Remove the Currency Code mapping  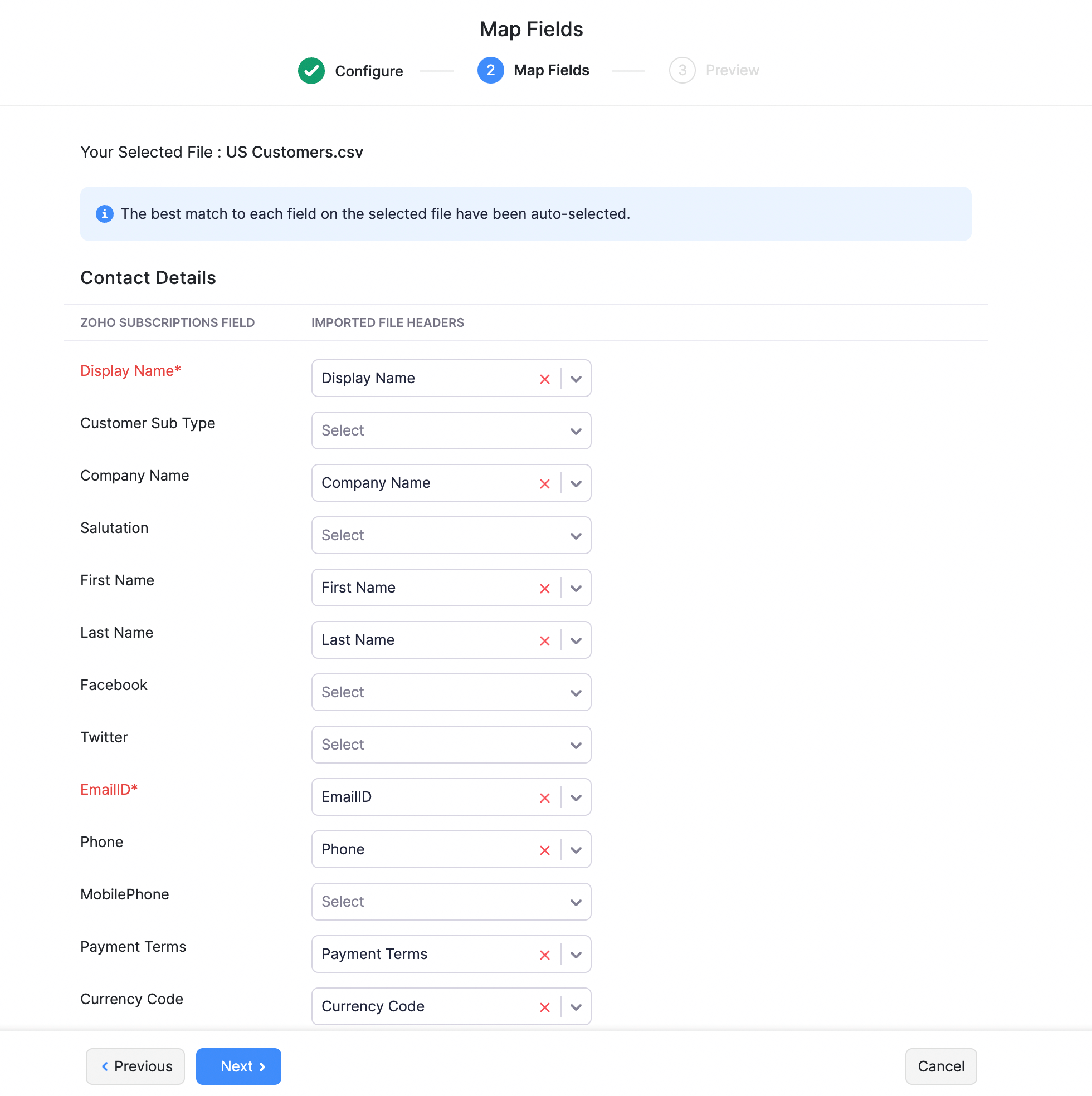(x=544, y=1007)
